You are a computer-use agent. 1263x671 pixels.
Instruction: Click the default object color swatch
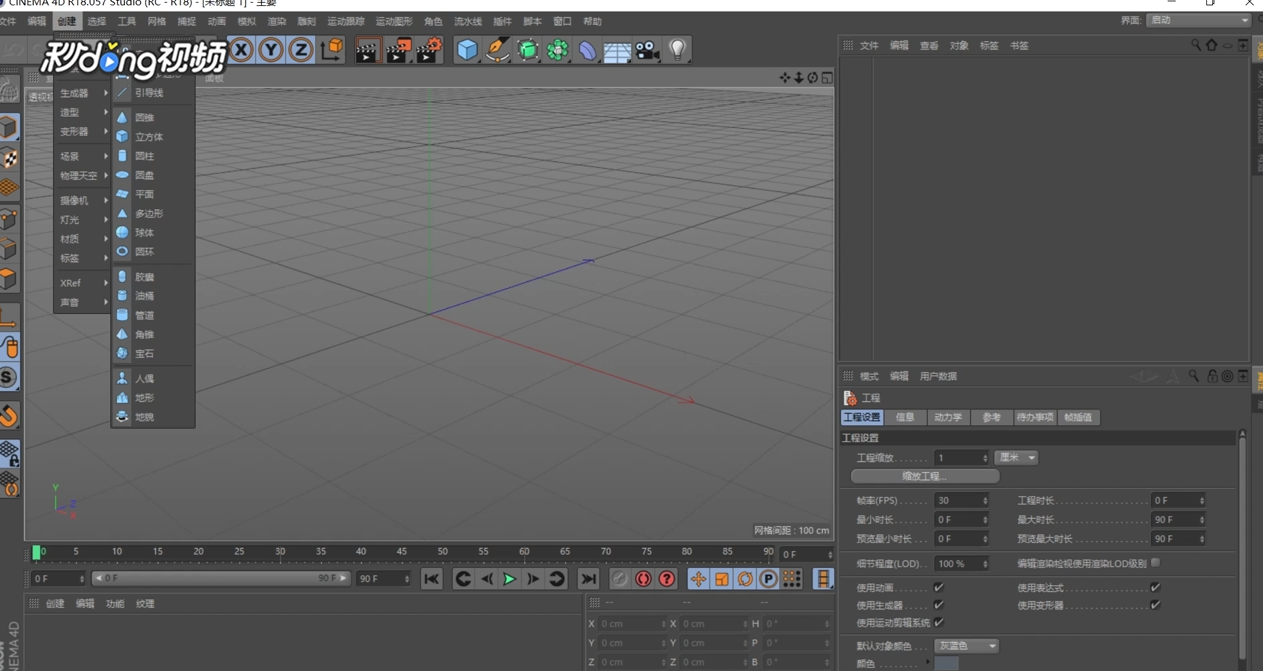pyautogui.click(x=946, y=663)
